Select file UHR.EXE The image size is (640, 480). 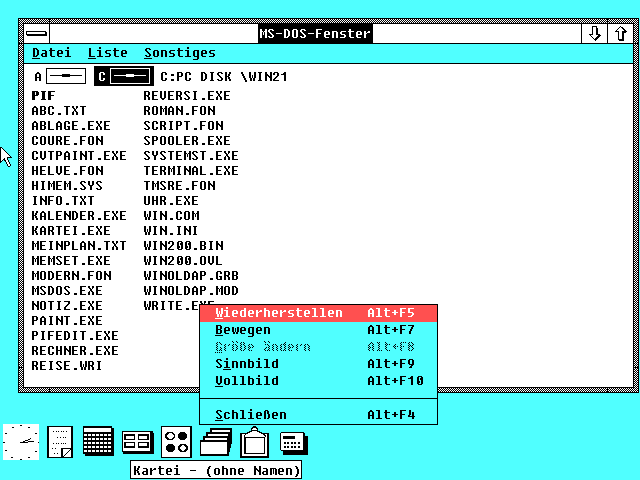[x=171, y=201]
